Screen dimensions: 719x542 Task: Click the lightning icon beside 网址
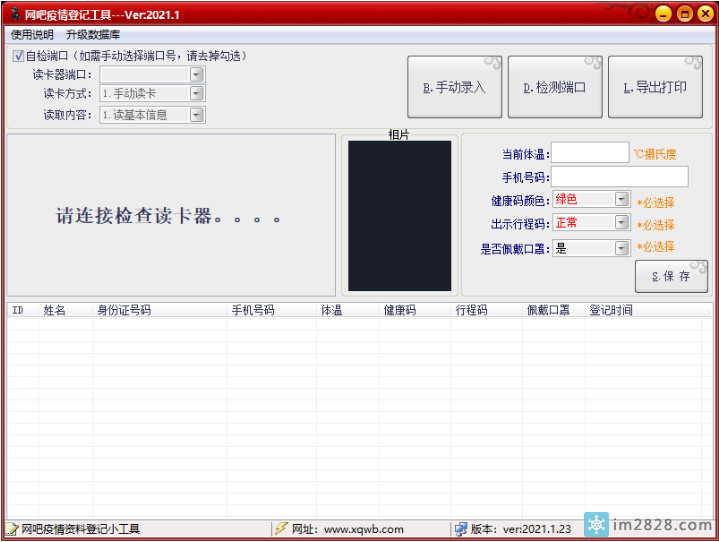(282, 529)
